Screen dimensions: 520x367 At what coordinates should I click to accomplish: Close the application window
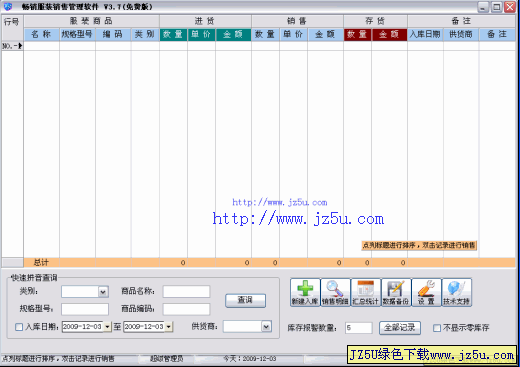click(x=510, y=7)
